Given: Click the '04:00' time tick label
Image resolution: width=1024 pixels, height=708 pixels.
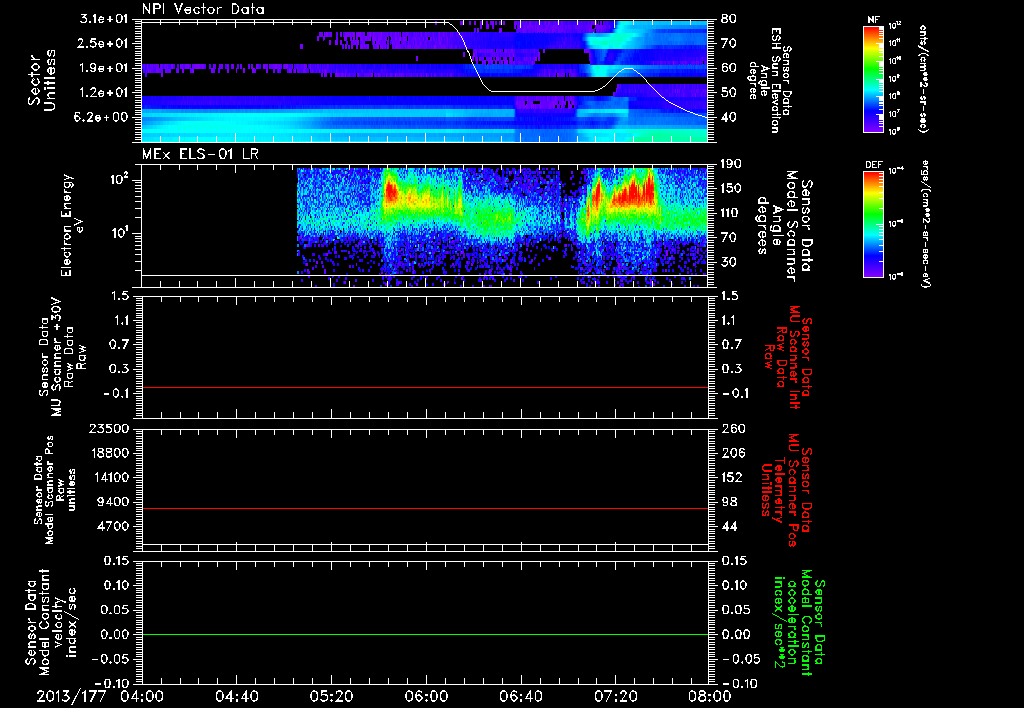Looking at the screenshot, I should (142, 696).
